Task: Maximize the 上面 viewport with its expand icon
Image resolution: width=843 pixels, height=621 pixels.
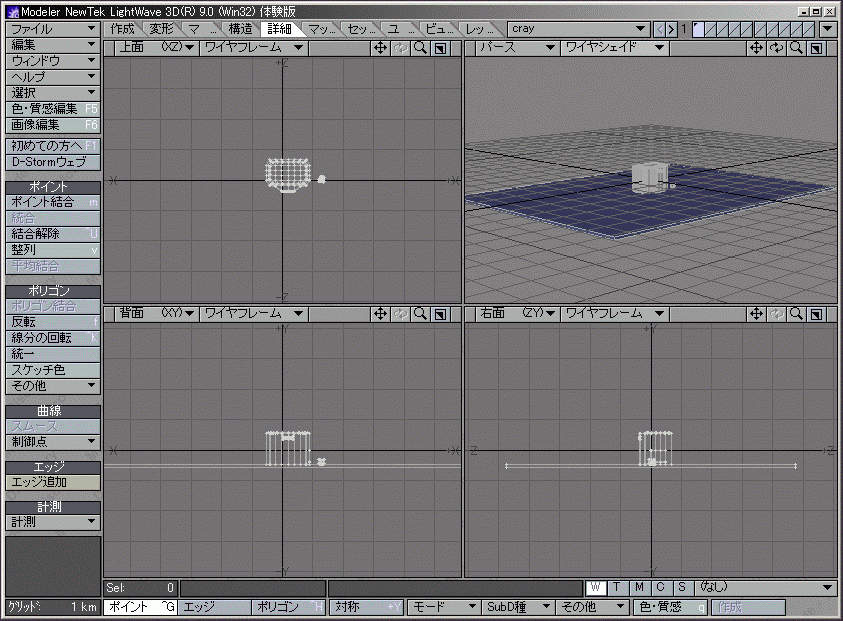Action: point(440,48)
